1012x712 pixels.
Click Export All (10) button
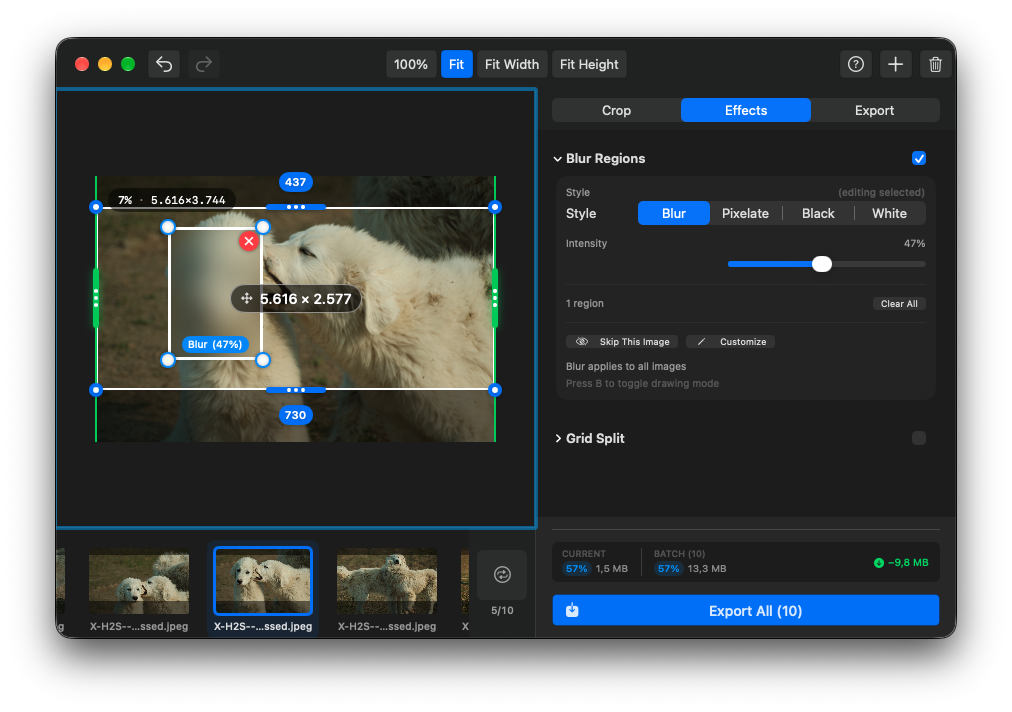[745, 610]
